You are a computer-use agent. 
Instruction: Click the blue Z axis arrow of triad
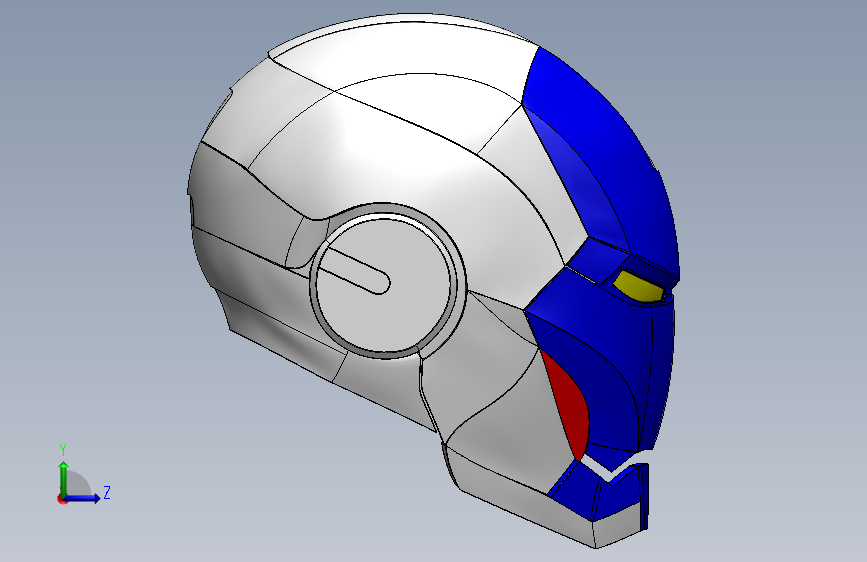83,498
